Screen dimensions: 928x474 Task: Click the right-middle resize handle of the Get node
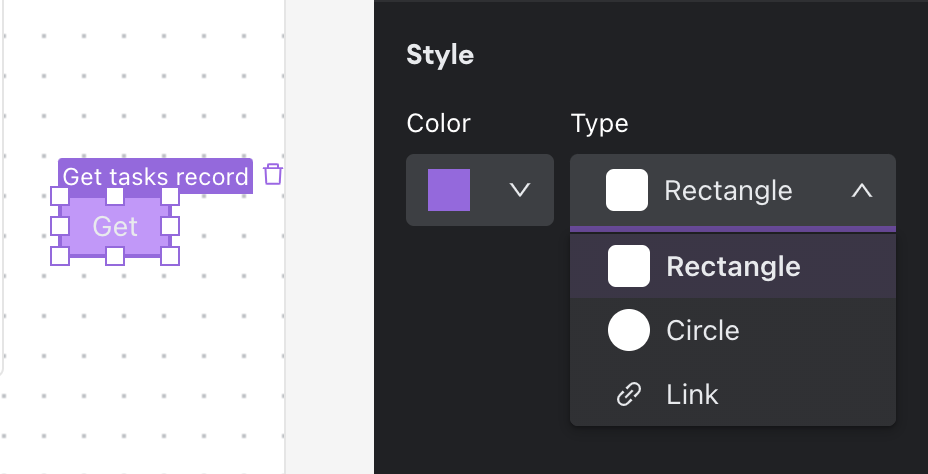point(170,226)
